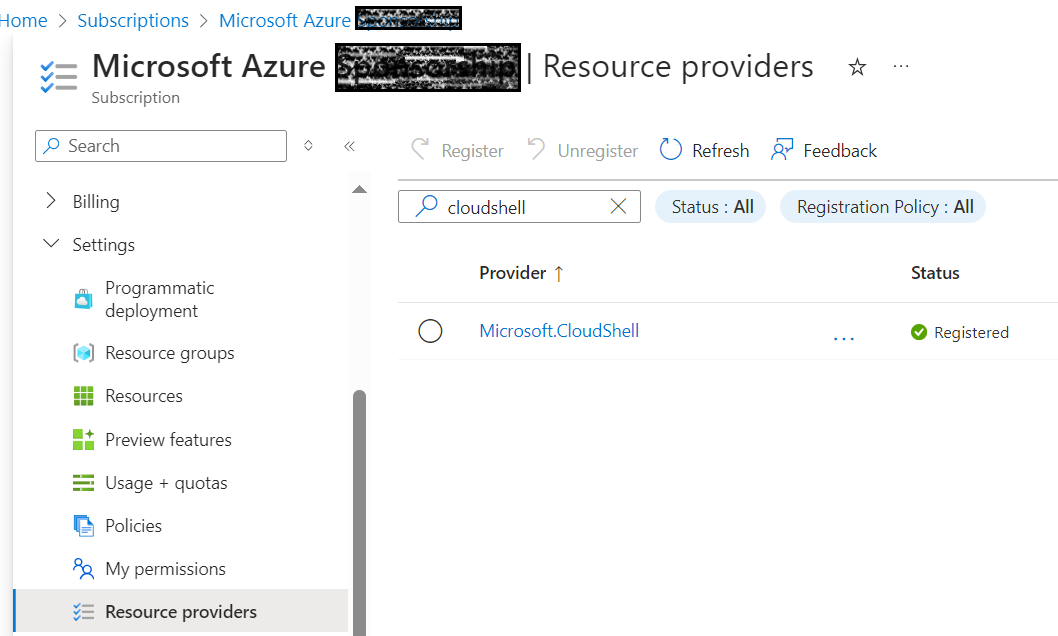Sort by Provider column header
This screenshot has width=1058, height=636.
coord(521,273)
